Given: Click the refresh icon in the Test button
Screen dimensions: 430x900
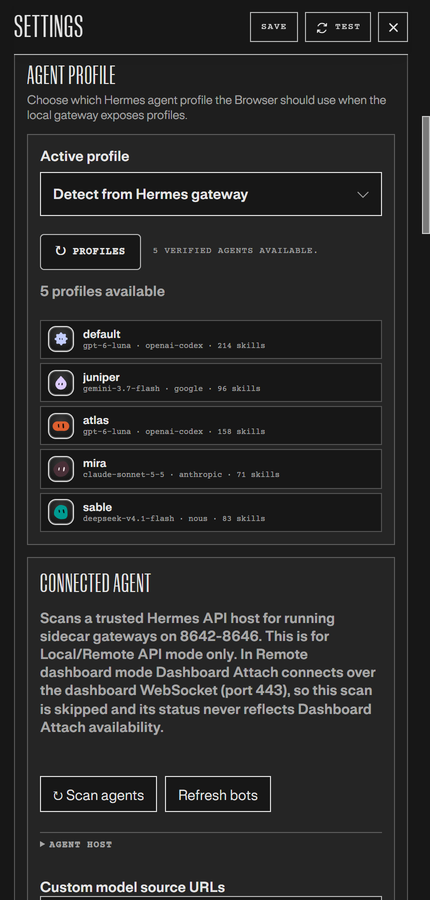Looking at the screenshot, I should pos(322,27).
